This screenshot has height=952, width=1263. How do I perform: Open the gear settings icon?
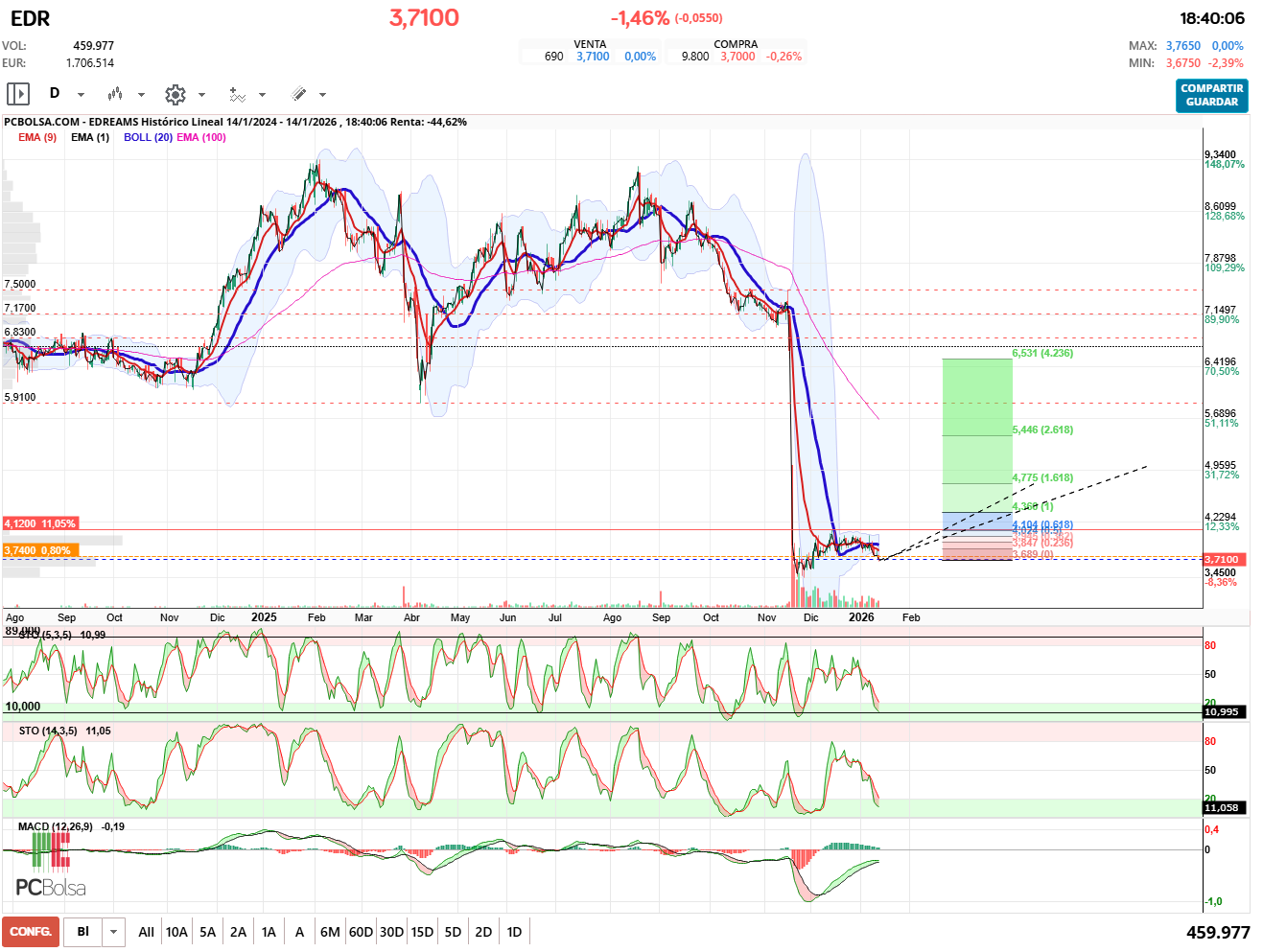(x=175, y=94)
